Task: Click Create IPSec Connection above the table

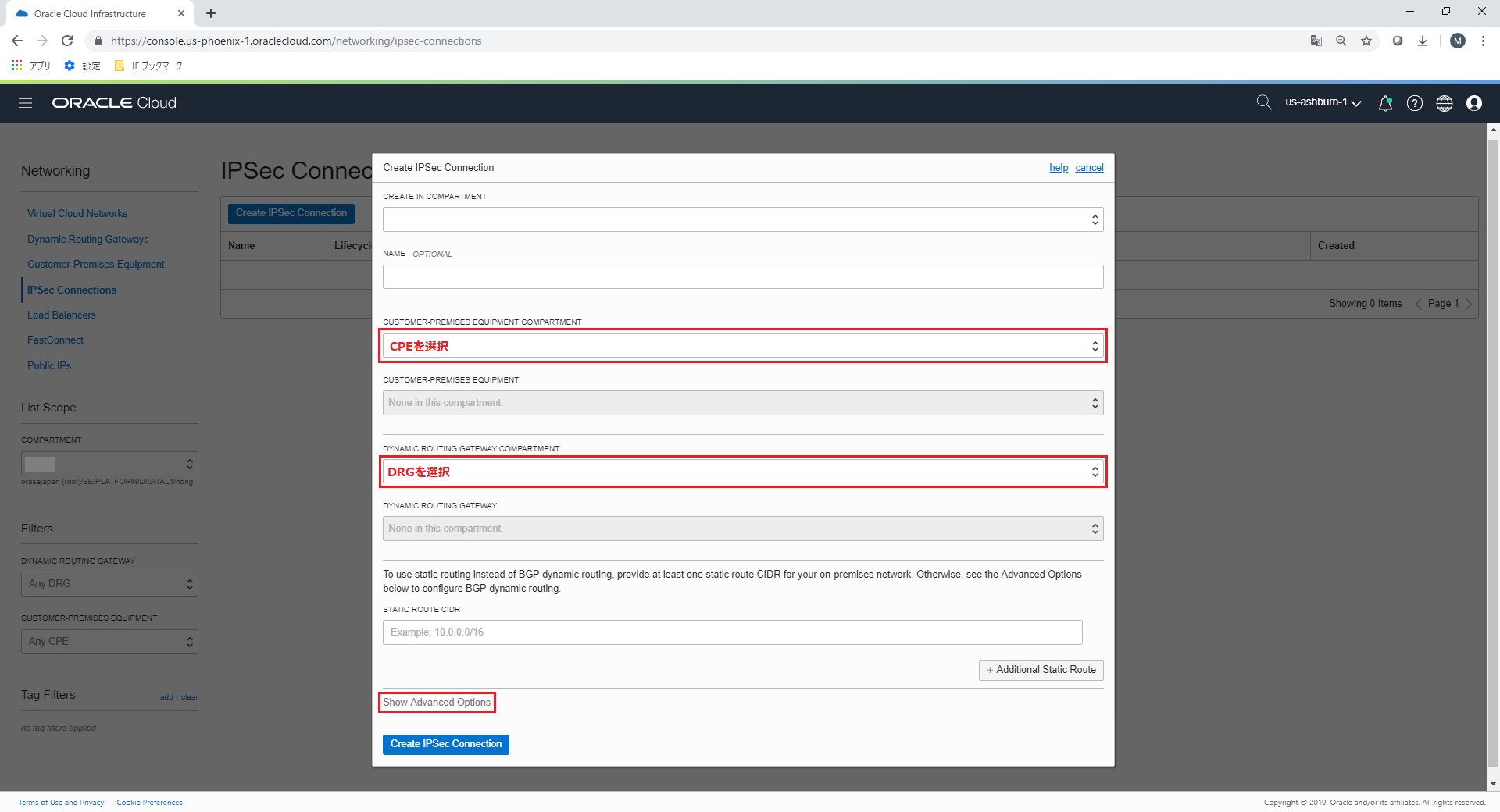Action: pyautogui.click(x=291, y=213)
